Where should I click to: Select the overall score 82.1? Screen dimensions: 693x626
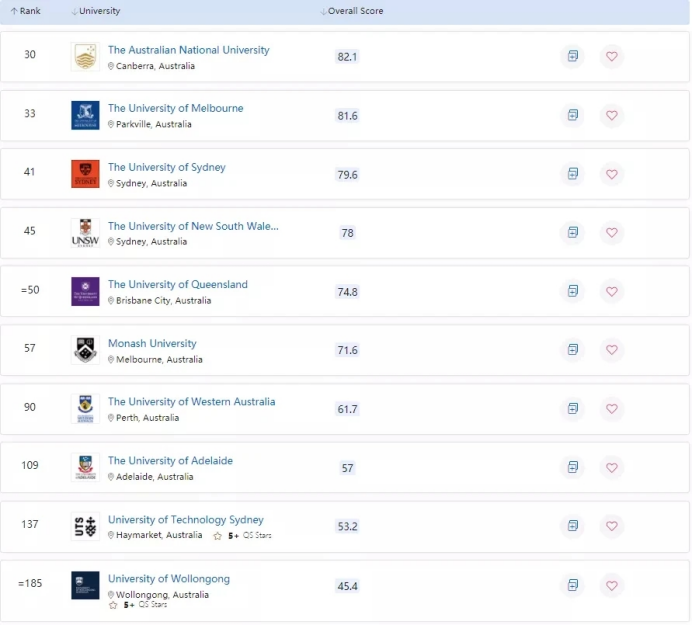click(347, 57)
